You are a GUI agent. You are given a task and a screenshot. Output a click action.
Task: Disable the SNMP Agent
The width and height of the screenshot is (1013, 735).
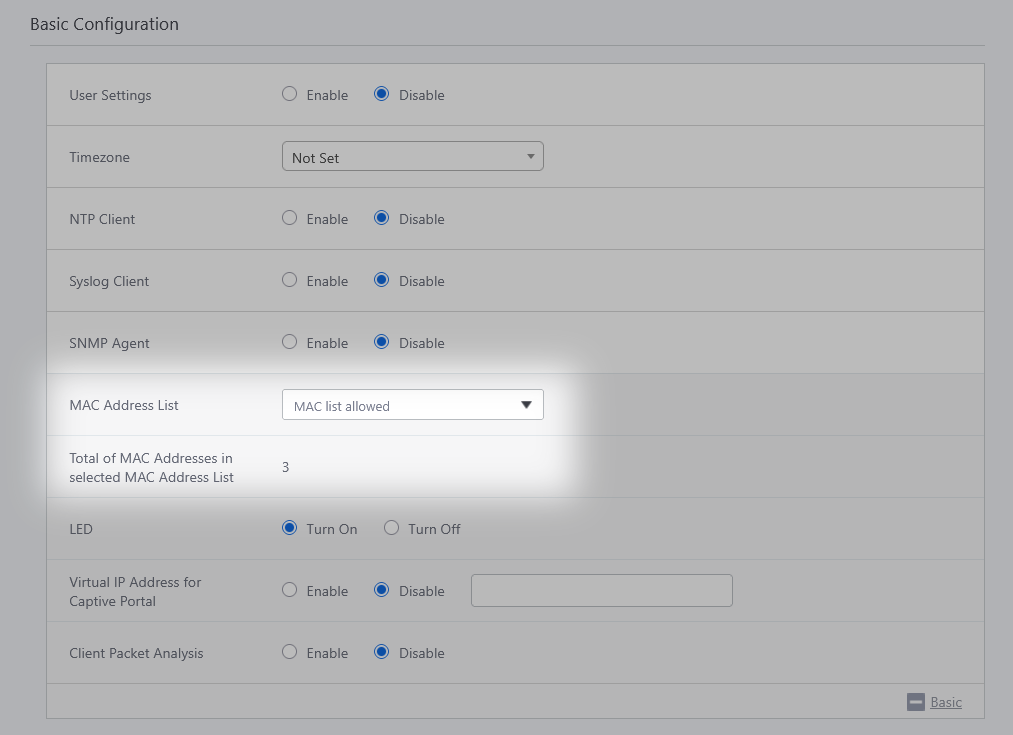coord(381,342)
